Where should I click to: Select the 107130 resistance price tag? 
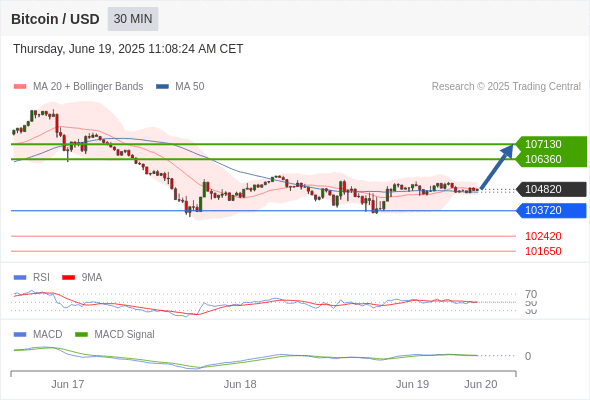point(551,144)
